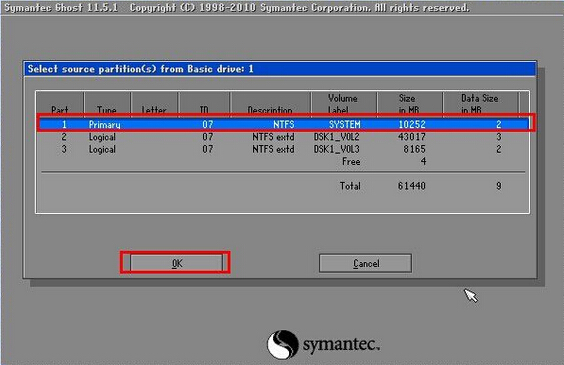Click the Data Size in MB header
This screenshot has height=365, width=564.
click(480, 105)
